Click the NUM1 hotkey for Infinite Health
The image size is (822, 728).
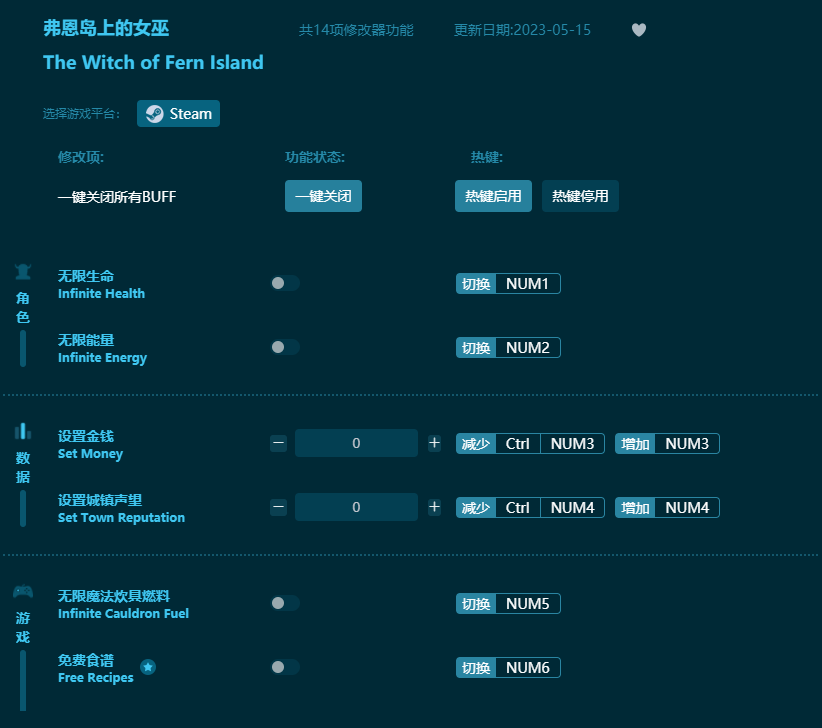click(x=527, y=284)
